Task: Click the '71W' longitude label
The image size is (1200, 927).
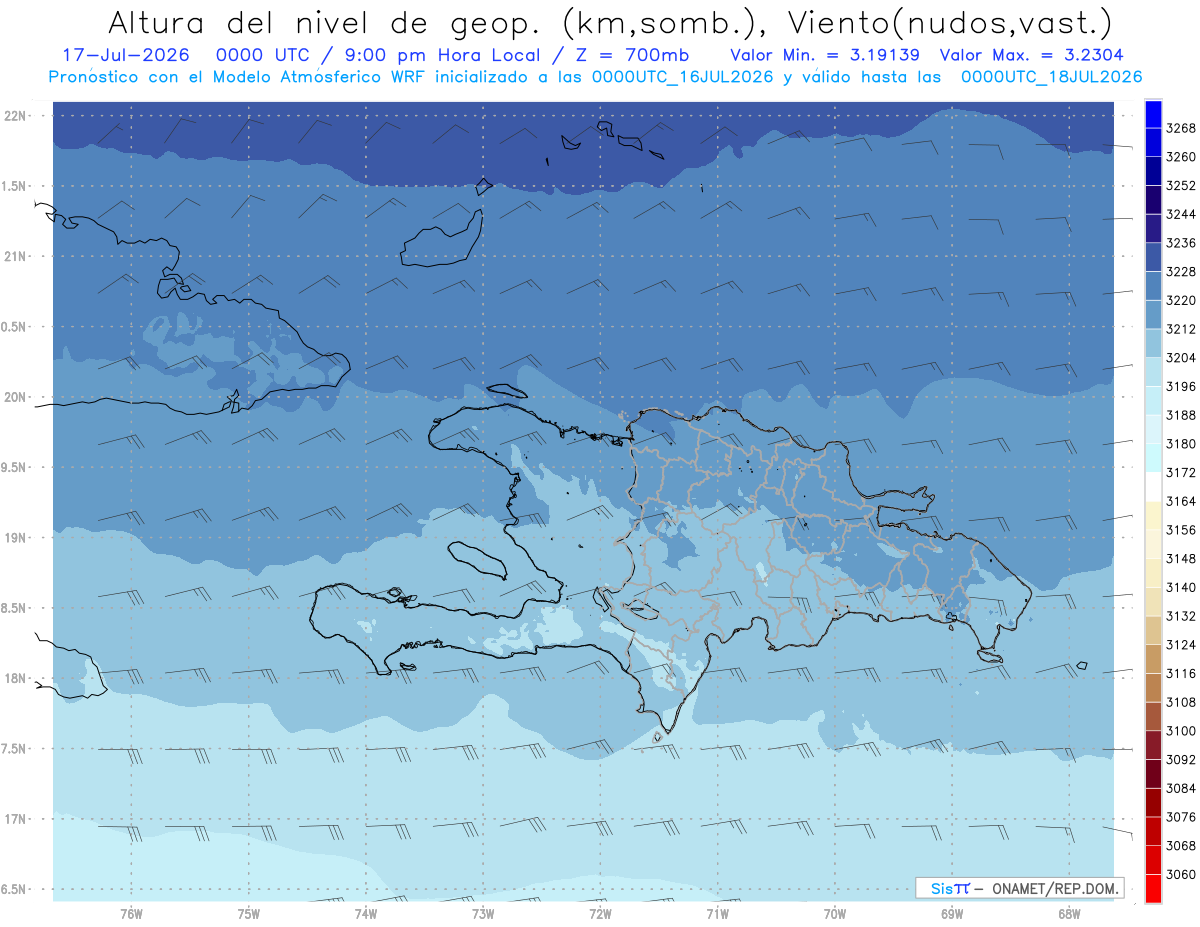Action: (x=717, y=914)
